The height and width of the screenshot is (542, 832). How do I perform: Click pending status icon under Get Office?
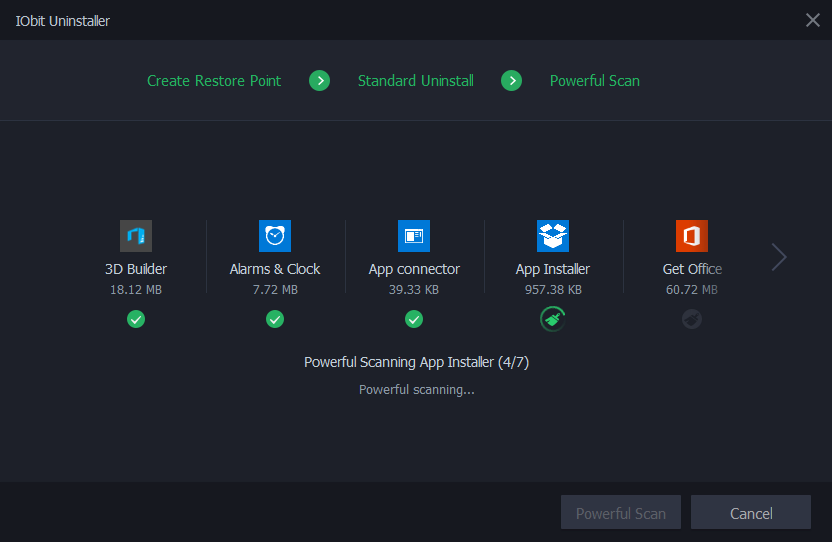click(x=692, y=319)
